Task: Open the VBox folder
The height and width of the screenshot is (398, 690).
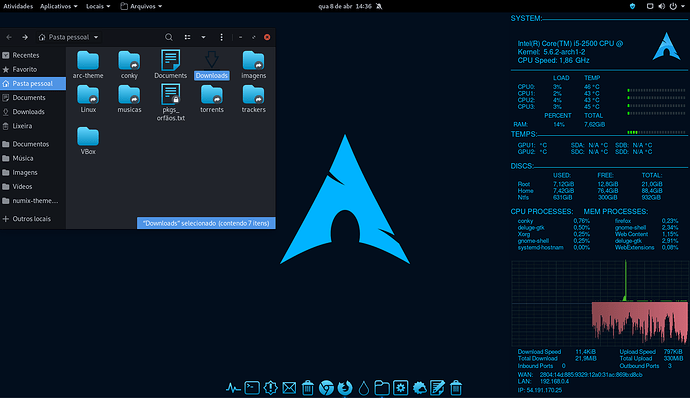Action: [x=88, y=141]
